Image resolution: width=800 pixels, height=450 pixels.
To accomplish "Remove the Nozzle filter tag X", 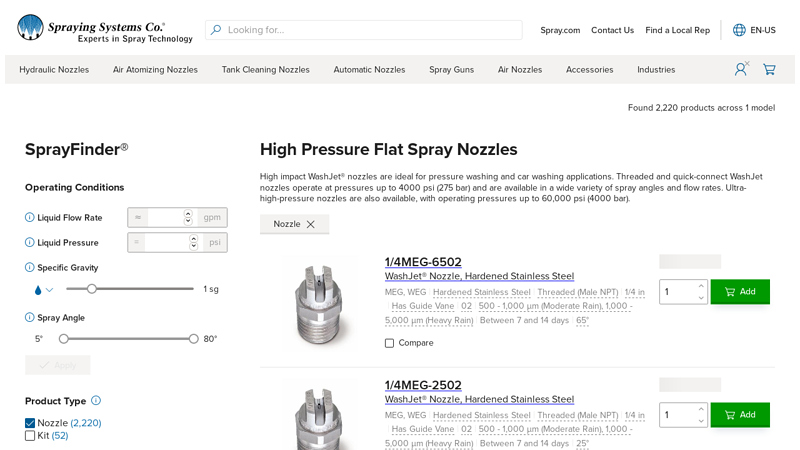I will click(x=311, y=224).
